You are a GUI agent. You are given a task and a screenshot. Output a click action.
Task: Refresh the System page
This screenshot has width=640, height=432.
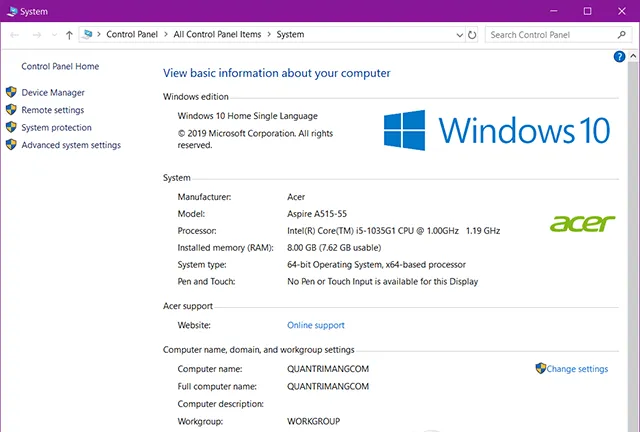coord(472,35)
